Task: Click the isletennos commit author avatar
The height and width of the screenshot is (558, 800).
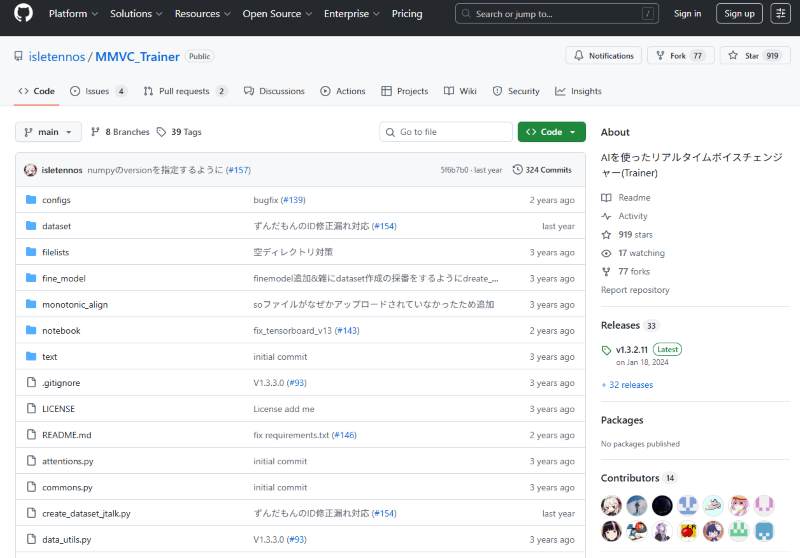Action: coord(30,170)
